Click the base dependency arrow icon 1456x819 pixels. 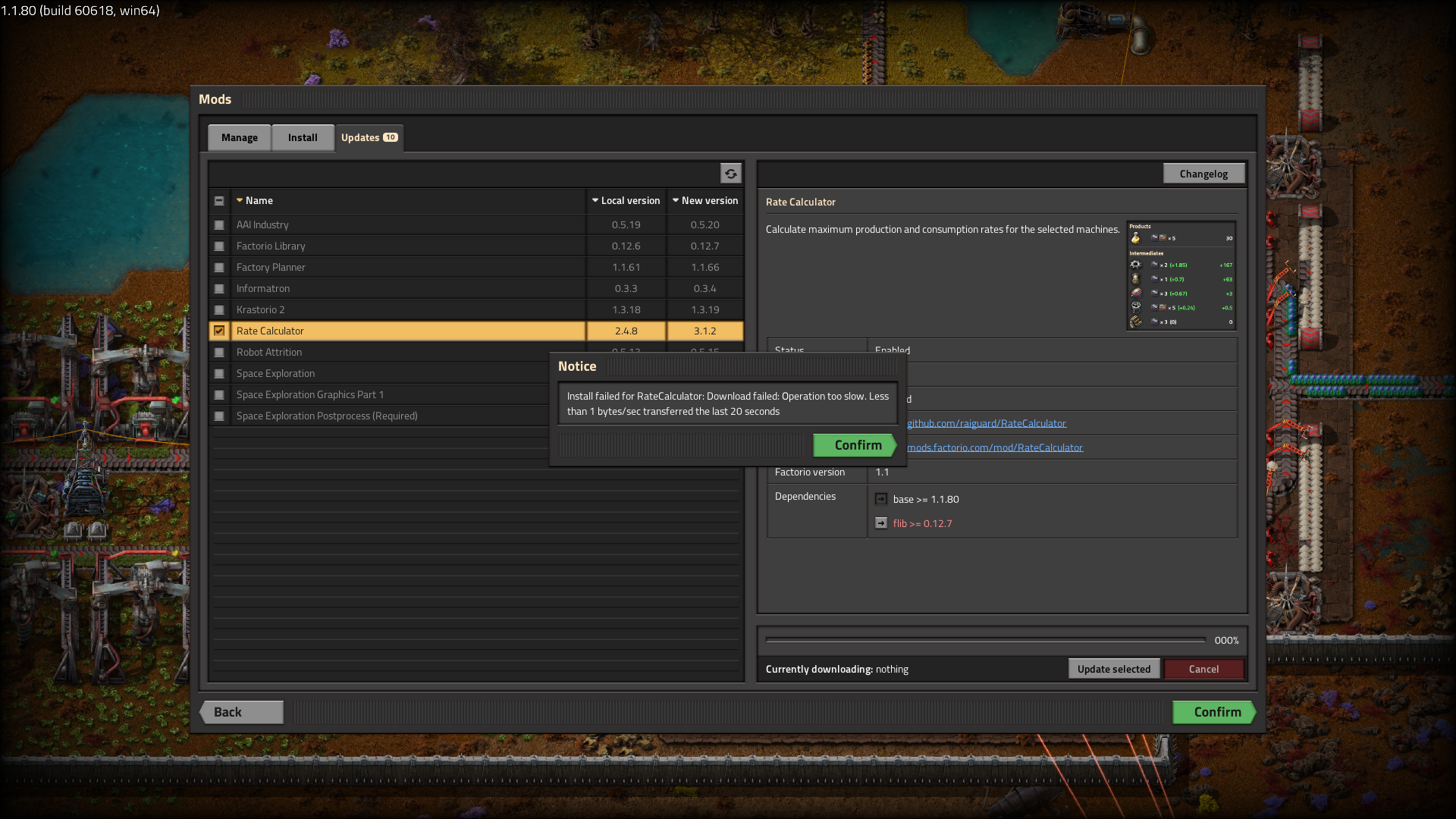pos(881,499)
